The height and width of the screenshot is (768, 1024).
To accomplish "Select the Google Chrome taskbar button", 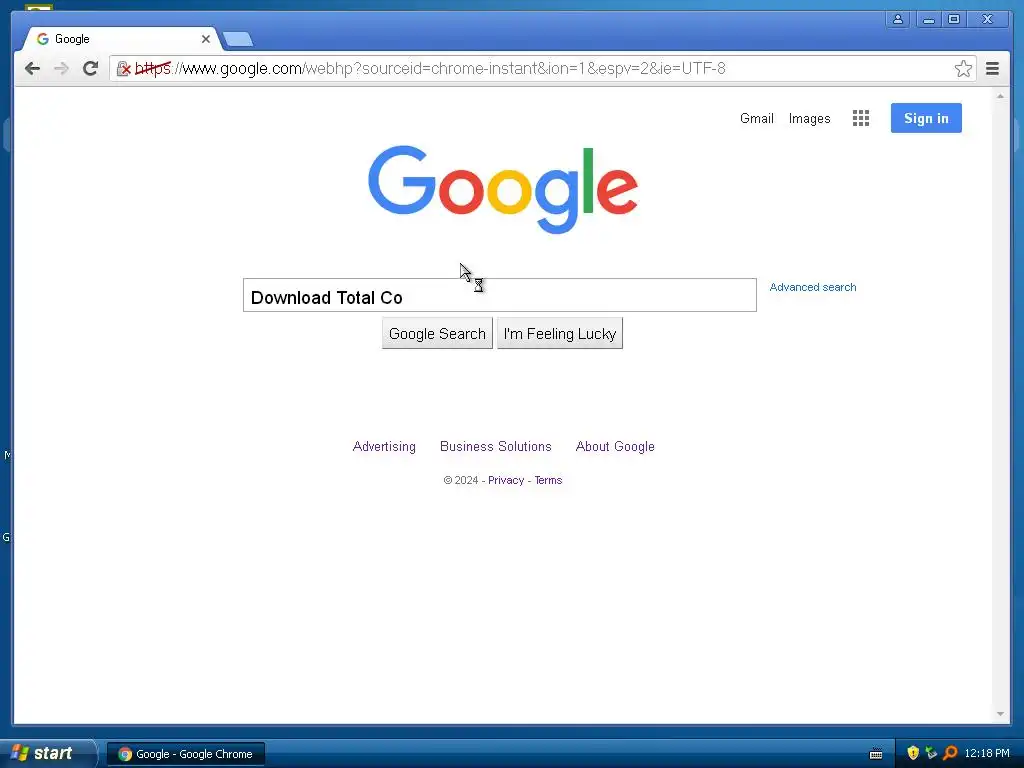I will [186, 754].
